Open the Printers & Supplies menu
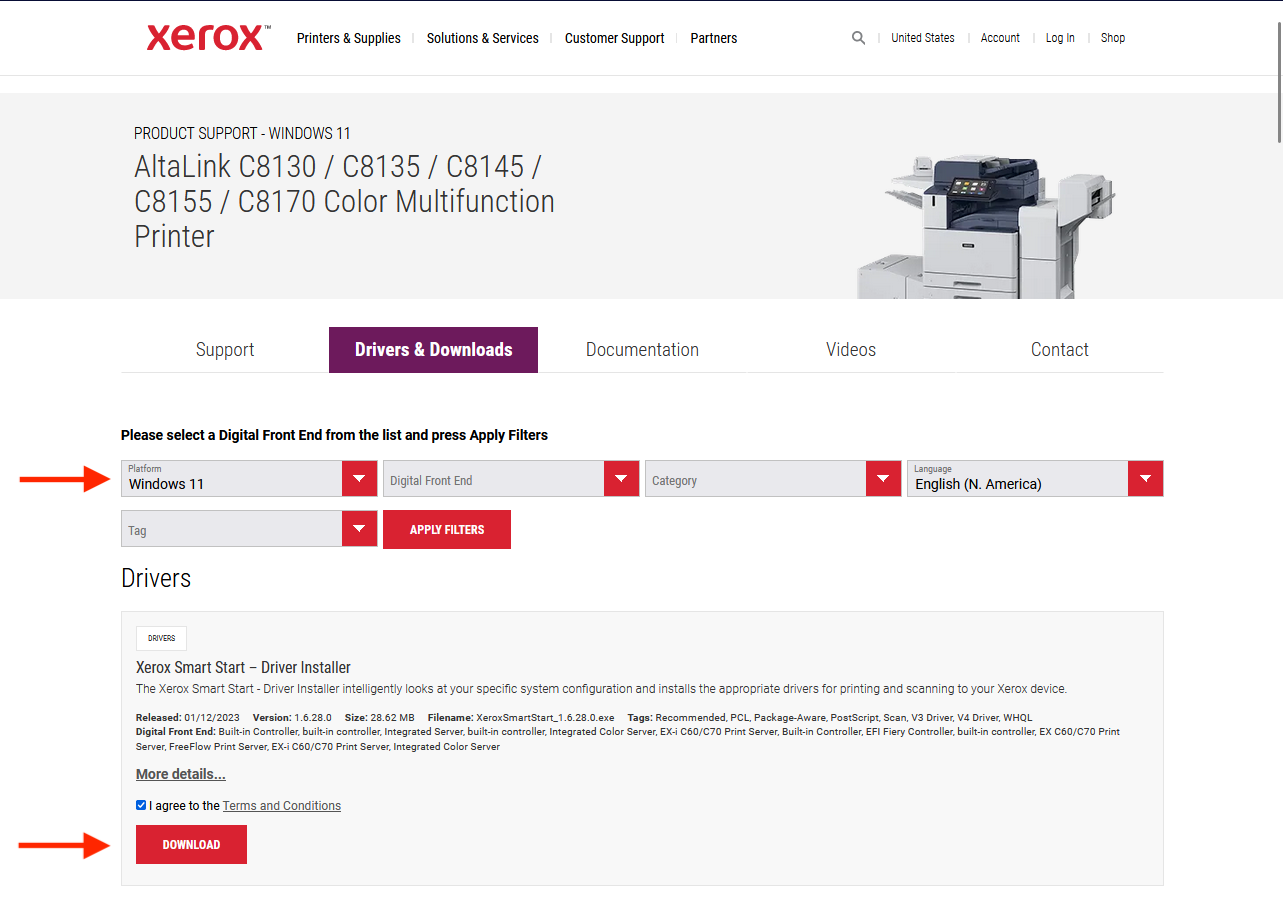This screenshot has height=903, width=1283. pos(348,38)
